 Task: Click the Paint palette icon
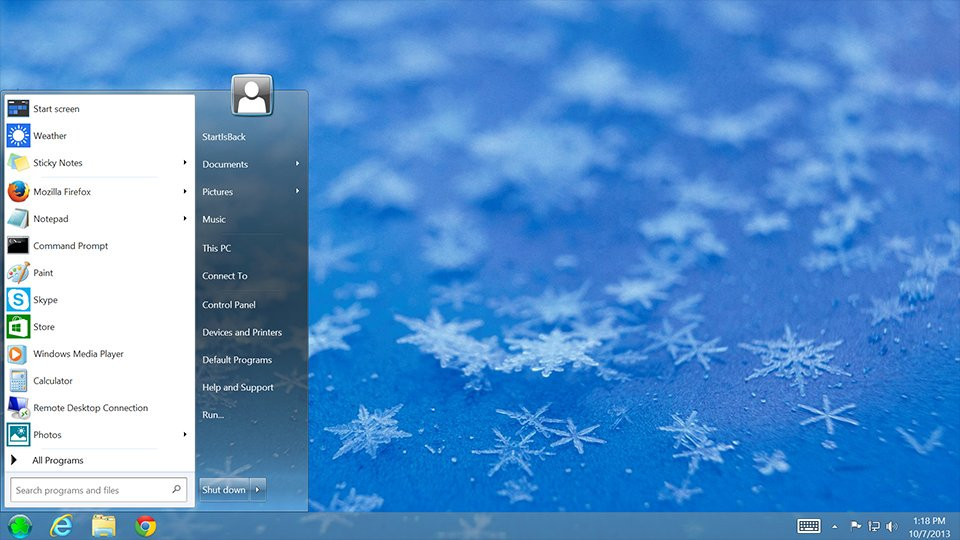point(18,272)
